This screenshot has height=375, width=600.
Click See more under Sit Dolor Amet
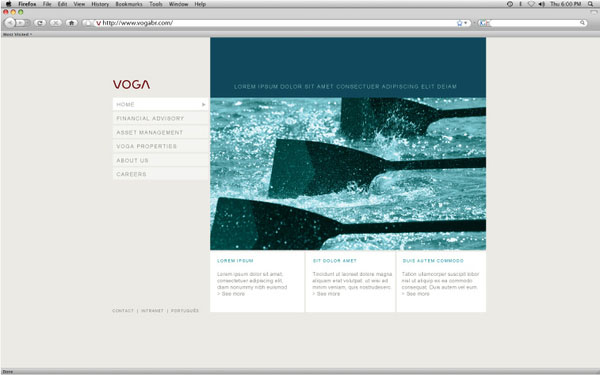(326, 294)
